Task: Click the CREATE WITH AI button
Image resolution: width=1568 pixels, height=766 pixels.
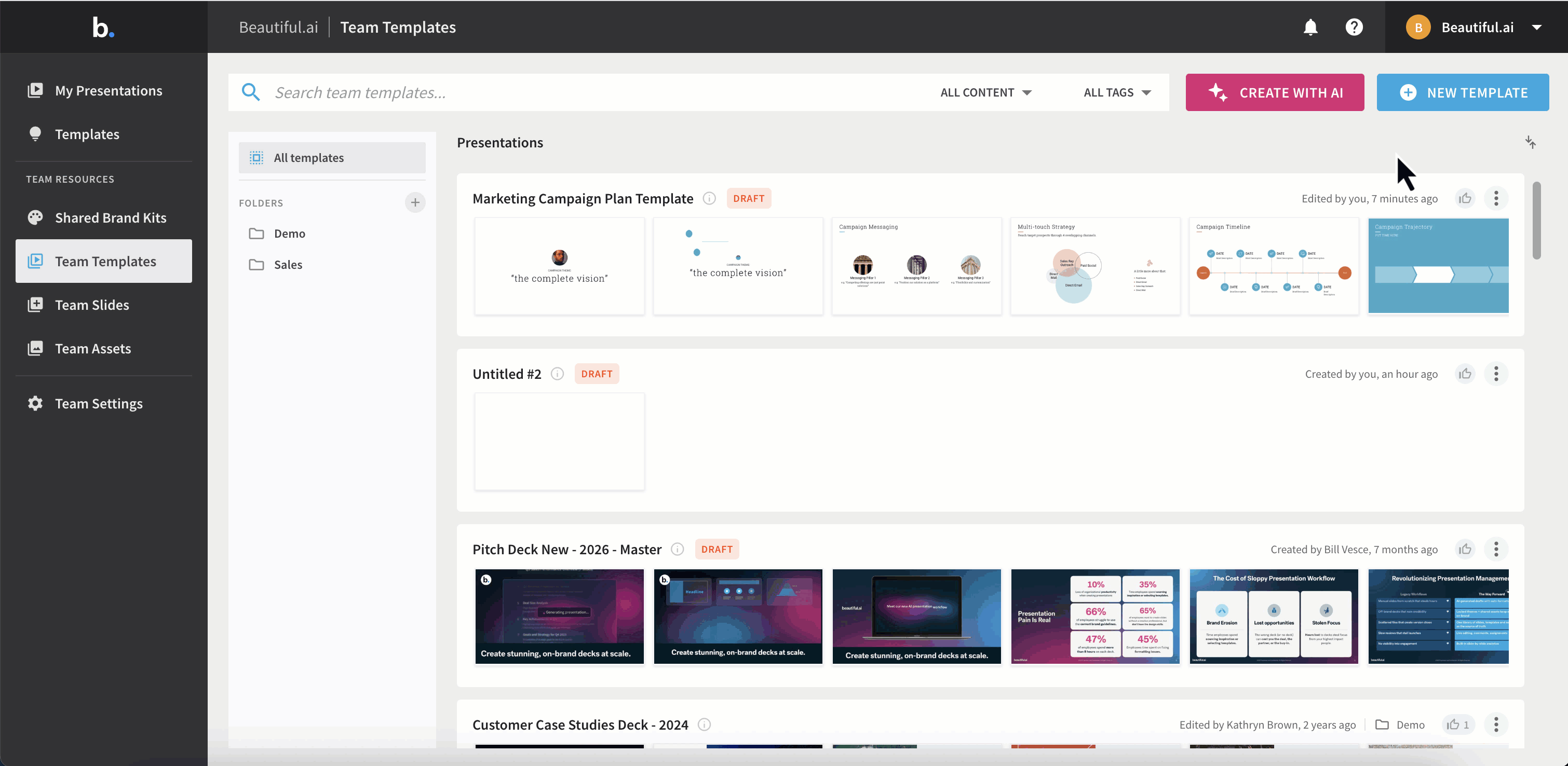Action: pos(1275,92)
